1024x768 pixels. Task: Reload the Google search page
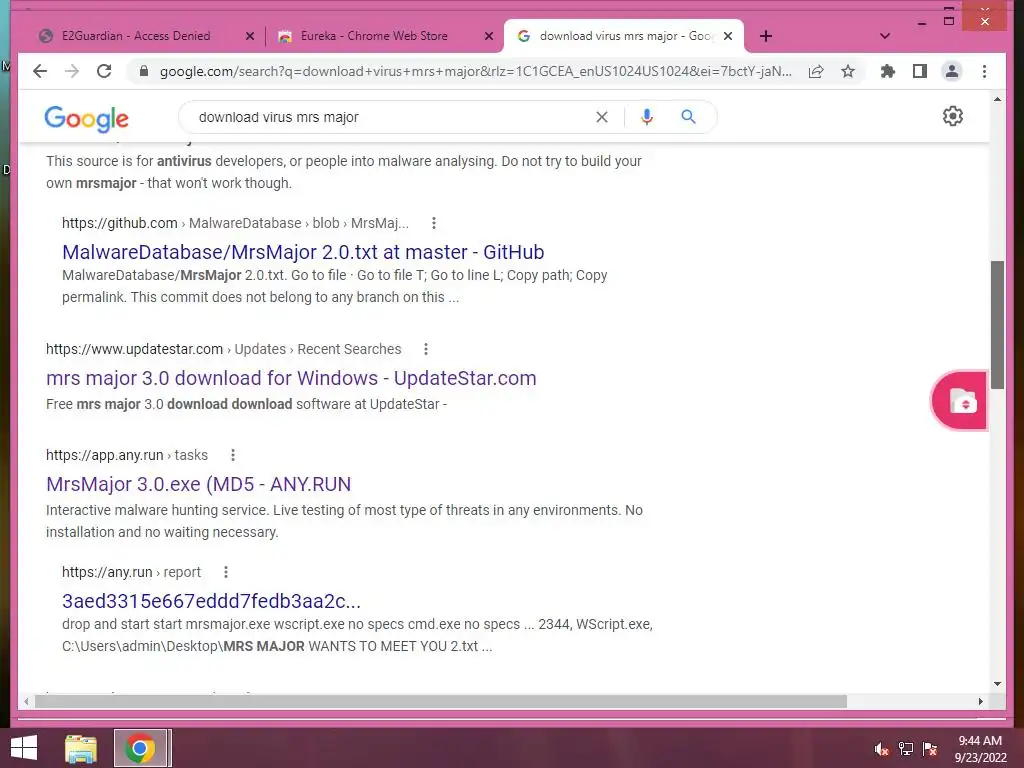tap(104, 71)
